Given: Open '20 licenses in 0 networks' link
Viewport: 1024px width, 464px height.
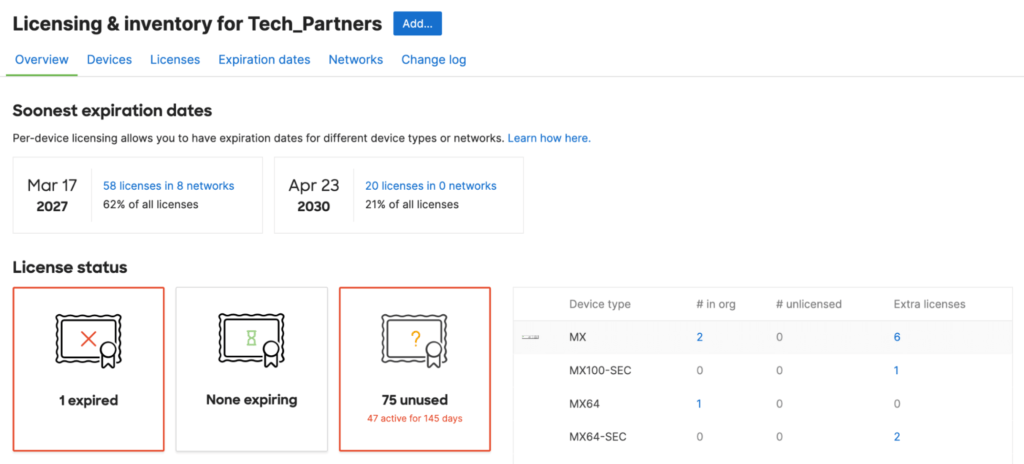Looking at the screenshot, I should pos(430,186).
